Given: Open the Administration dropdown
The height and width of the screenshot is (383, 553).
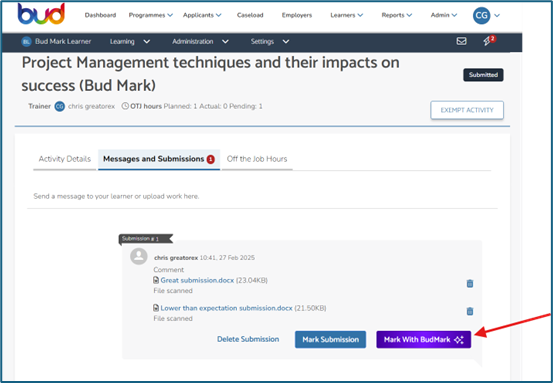Looking at the screenshot, I should click(200, 42).
